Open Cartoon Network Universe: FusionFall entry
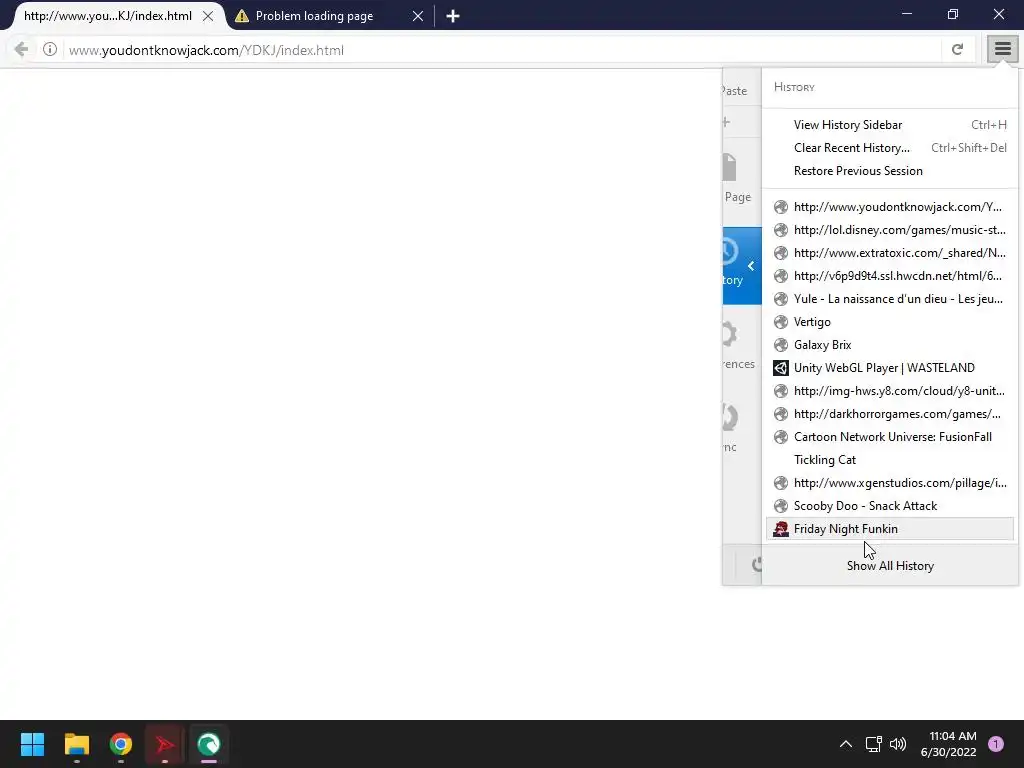Viewport: 1024px width, 768px height. pyautogui.click(x=889, y=437)
